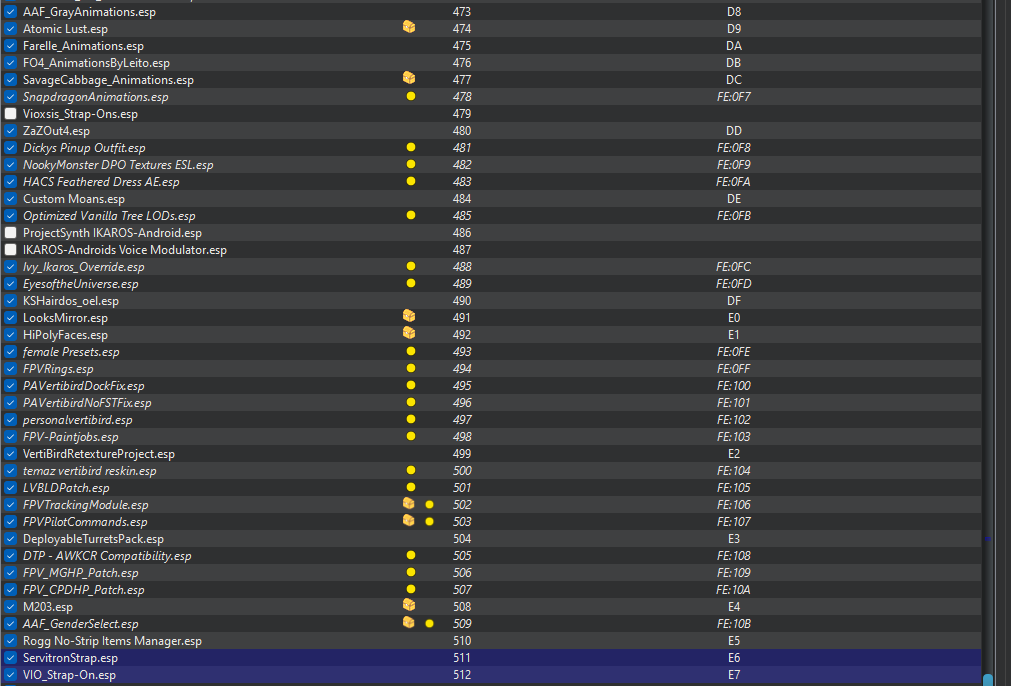Click the yellow dot for FPV-Paintjobs.esp
This screenshot has width=1011, height=686.
[411, 436]
